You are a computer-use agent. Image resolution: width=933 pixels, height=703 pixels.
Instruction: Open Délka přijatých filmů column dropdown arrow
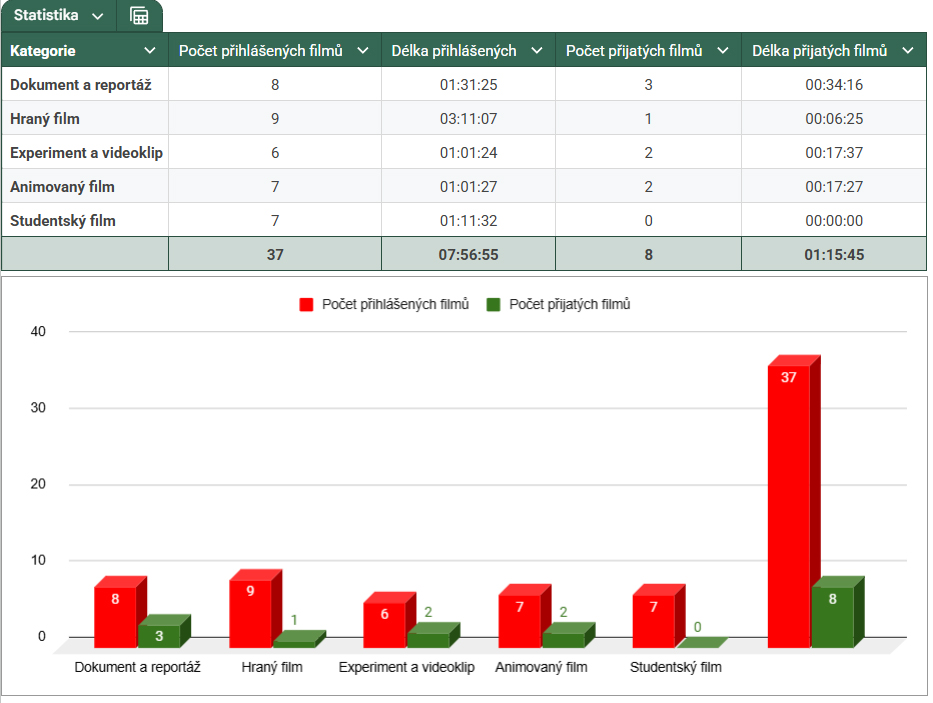pos(907,51)
